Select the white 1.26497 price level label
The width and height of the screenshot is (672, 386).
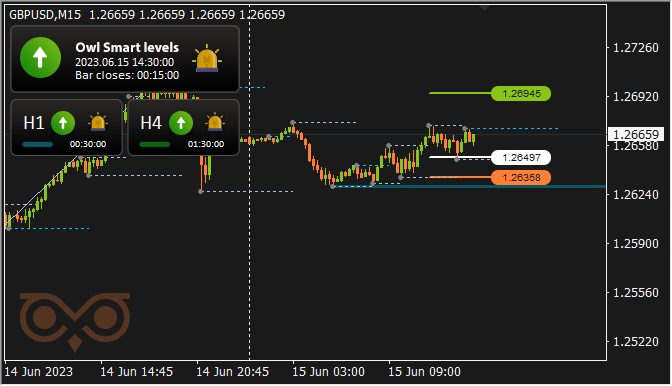pos(521,158)
